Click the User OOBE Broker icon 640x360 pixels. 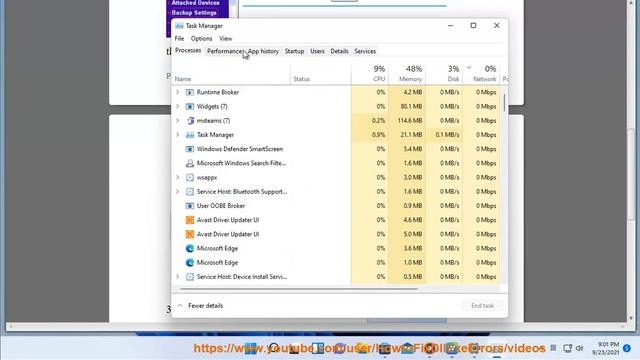[x=190, y=206]
